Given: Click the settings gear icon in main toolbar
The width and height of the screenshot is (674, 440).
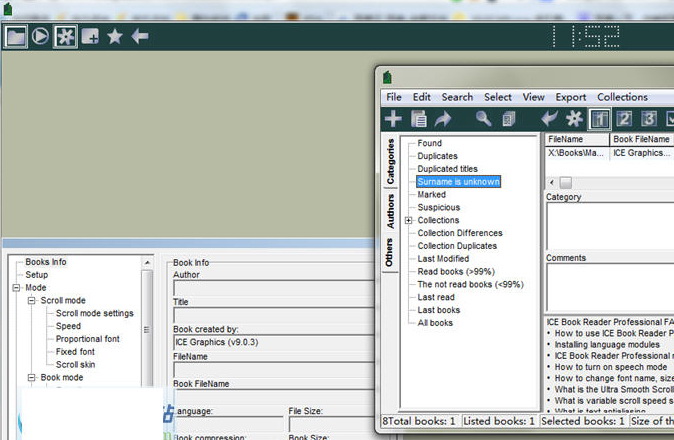Looking at the screenshot, I should click(x=65, y=37).
